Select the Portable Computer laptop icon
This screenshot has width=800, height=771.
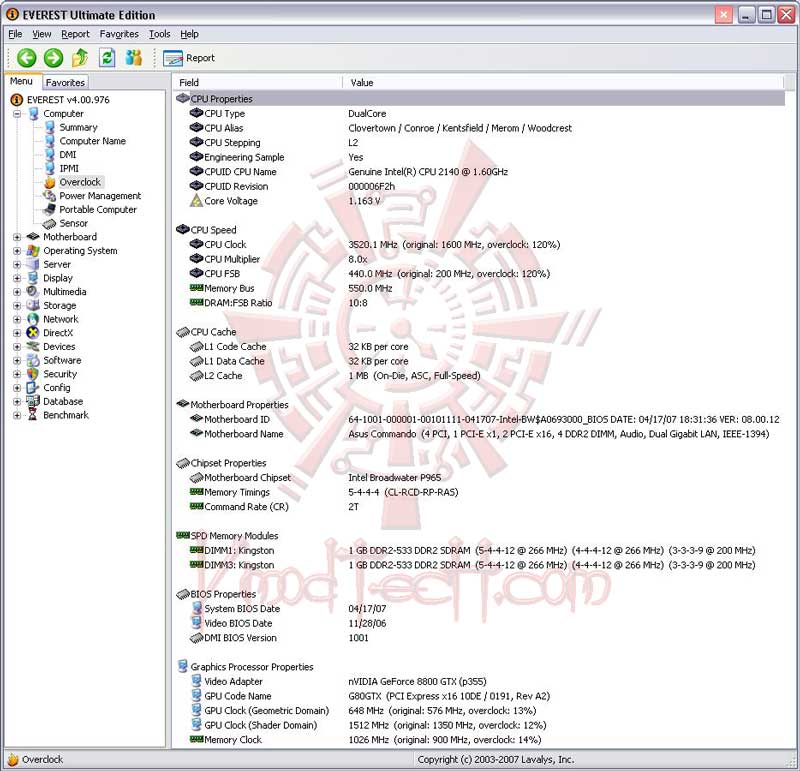point(49,210)
